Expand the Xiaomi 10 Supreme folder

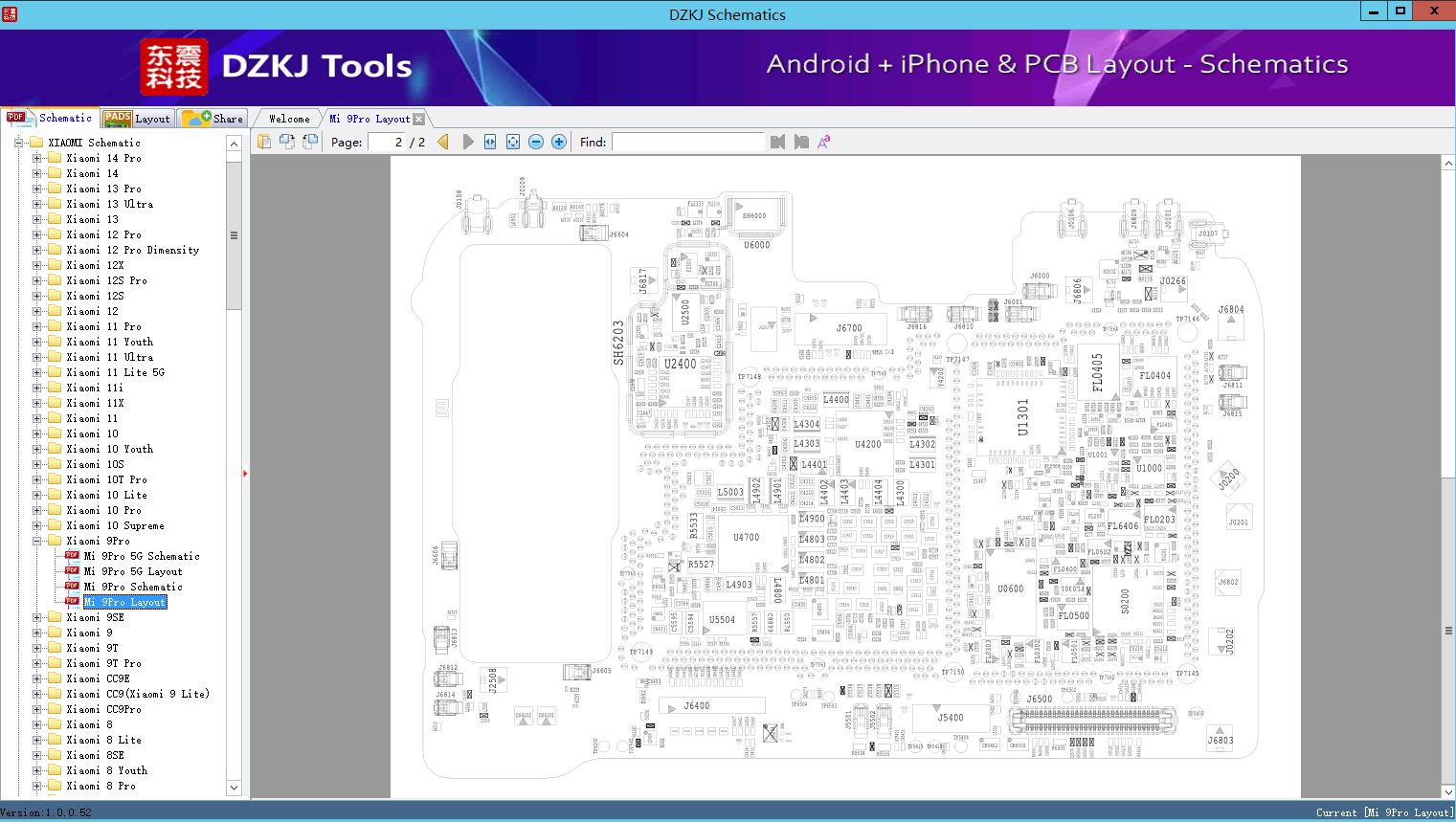(x=37, y=525)
